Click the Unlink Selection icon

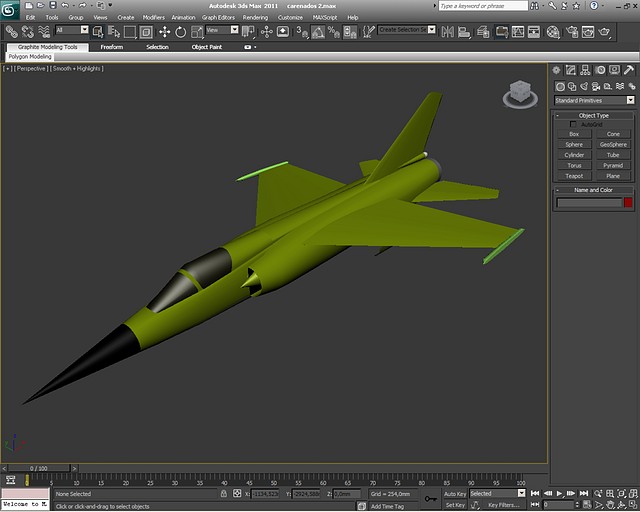pyautogui.click(x=28, y=32)
